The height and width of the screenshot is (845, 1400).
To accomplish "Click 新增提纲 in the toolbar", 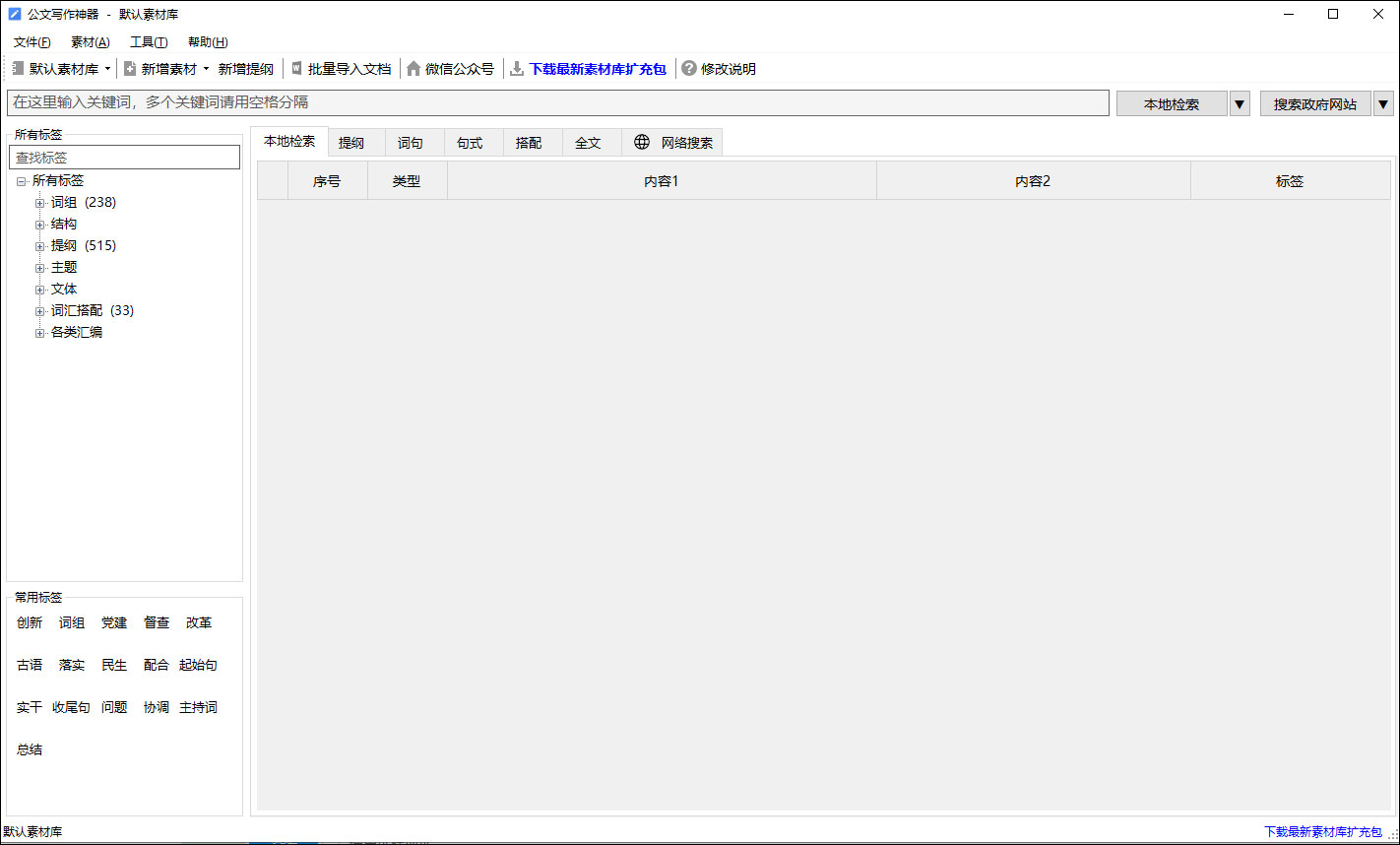I will coord(246,69).
